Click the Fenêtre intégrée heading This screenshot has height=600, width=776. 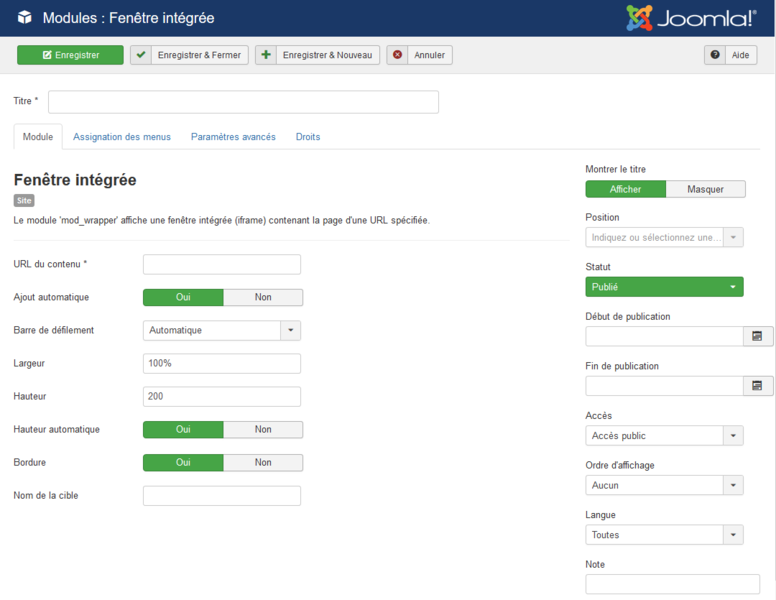coord(75,180)
